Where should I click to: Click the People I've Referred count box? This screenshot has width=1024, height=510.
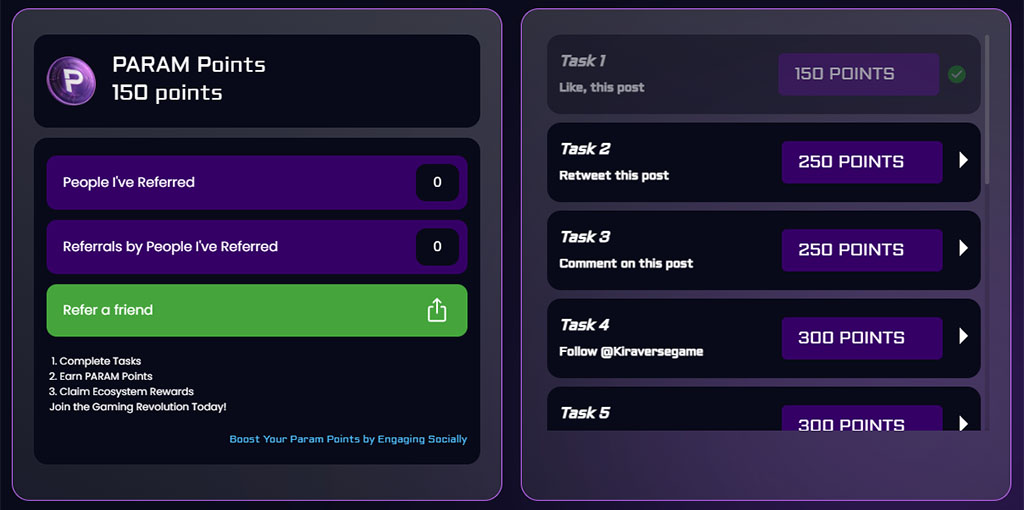(x=438, y=183)
